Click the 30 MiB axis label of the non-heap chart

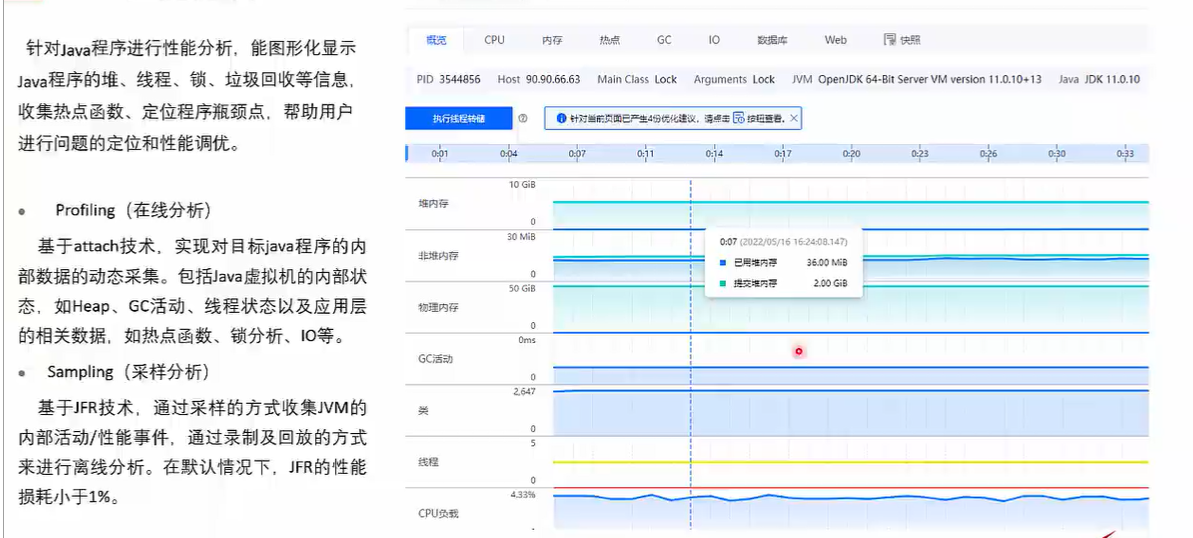[x=522, y=237]
